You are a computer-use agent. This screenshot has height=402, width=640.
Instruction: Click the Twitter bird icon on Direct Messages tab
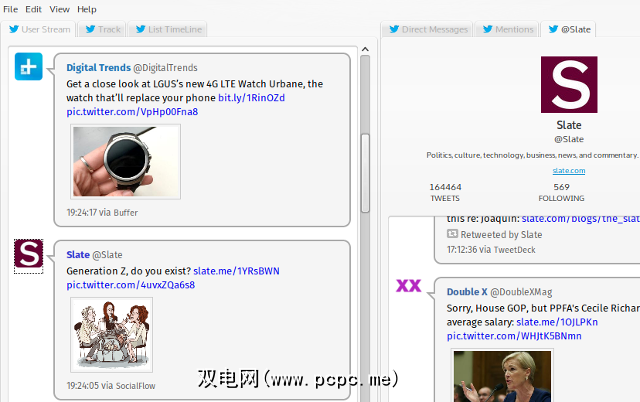pos(394,29)
